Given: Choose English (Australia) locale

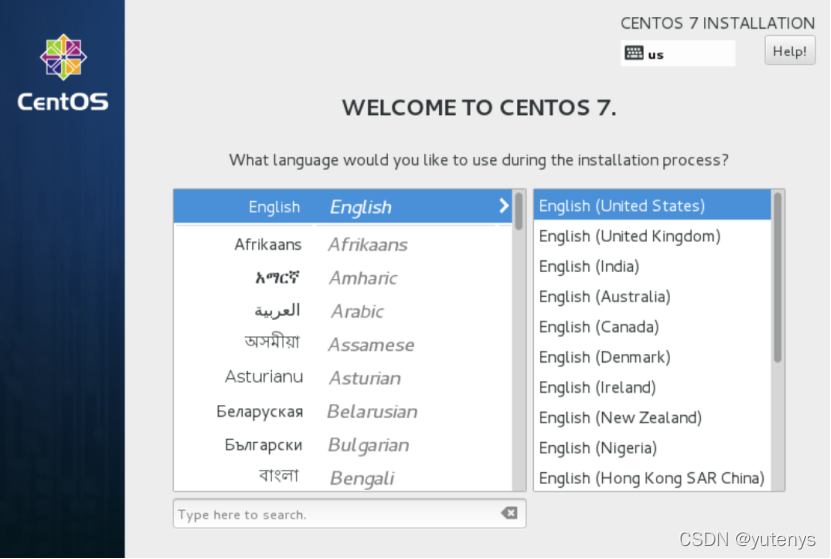Looking at the screenshot, I should 652,296.
